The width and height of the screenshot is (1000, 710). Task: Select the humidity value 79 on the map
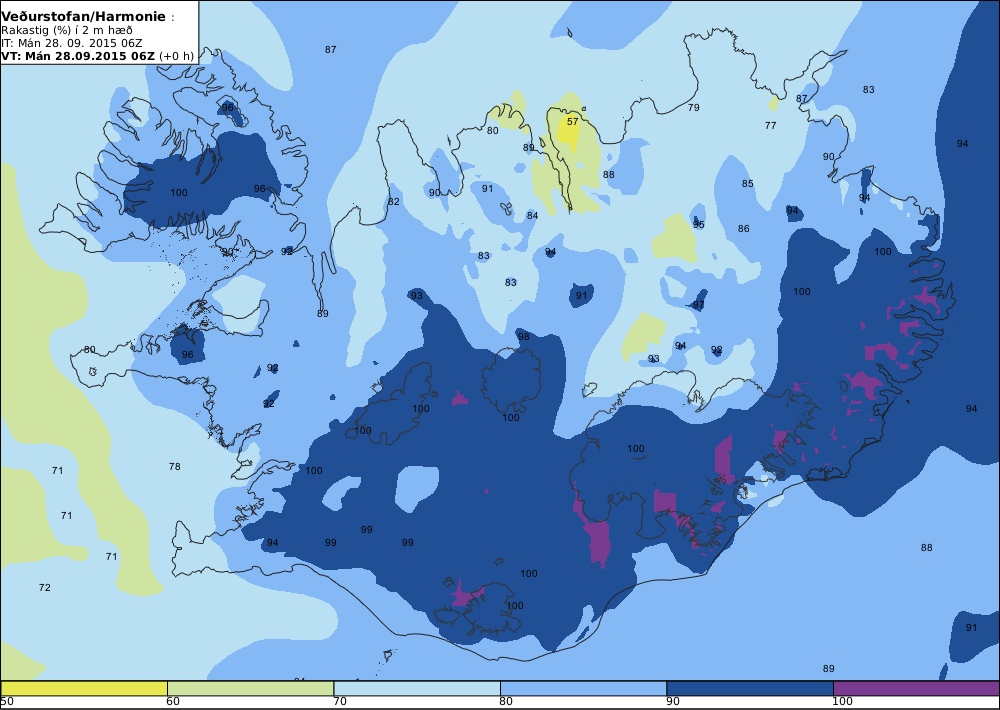pyautogui.click(x=694, y=107)
